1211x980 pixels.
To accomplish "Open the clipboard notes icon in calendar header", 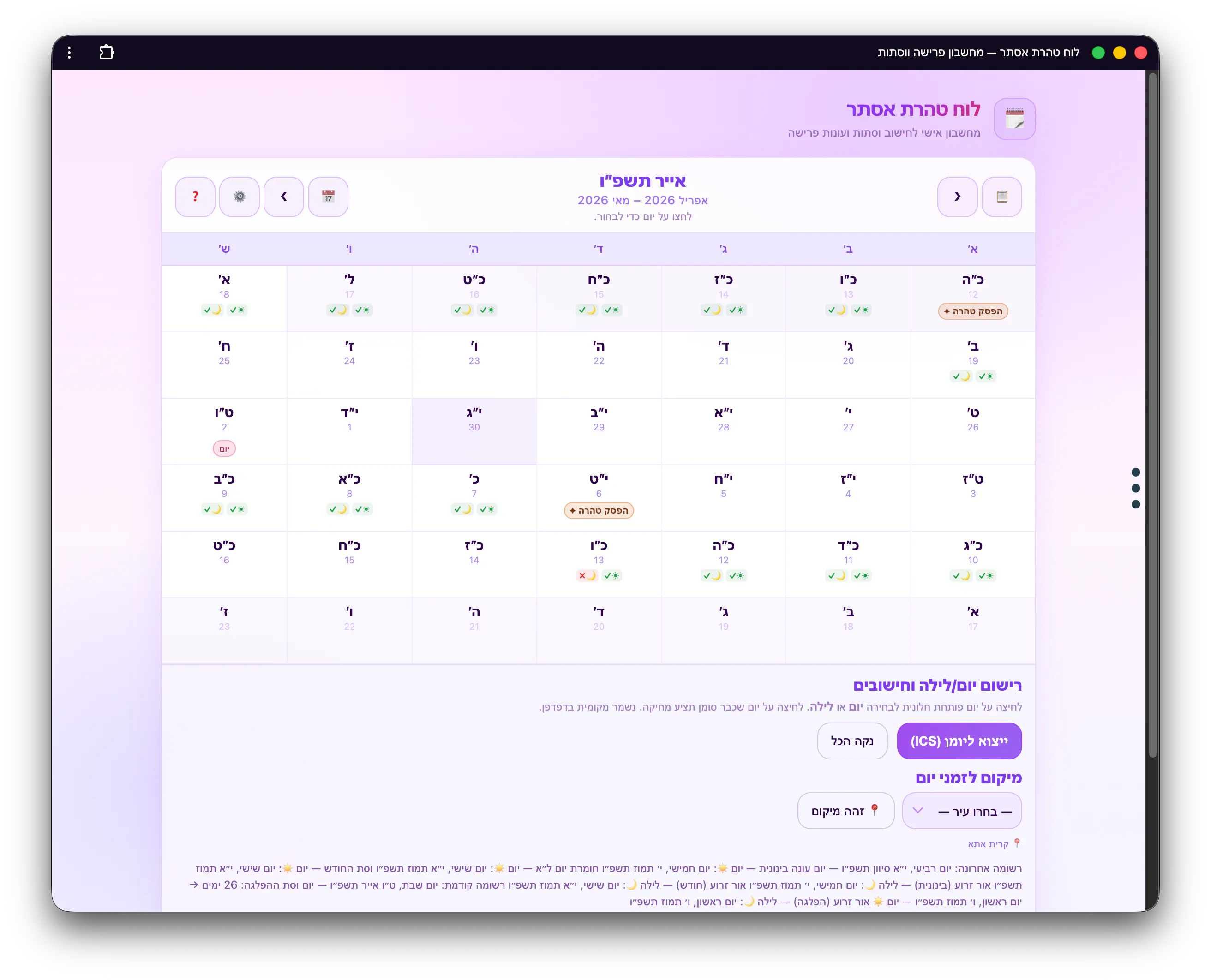I will click(1001, 197).
